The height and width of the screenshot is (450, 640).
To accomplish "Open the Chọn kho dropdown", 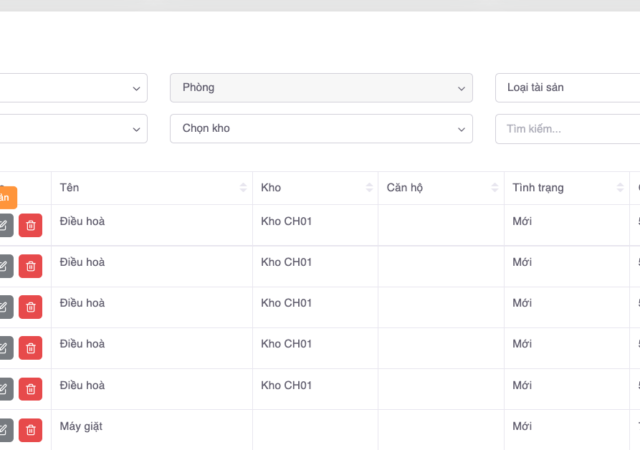I will tap(320, 128).
